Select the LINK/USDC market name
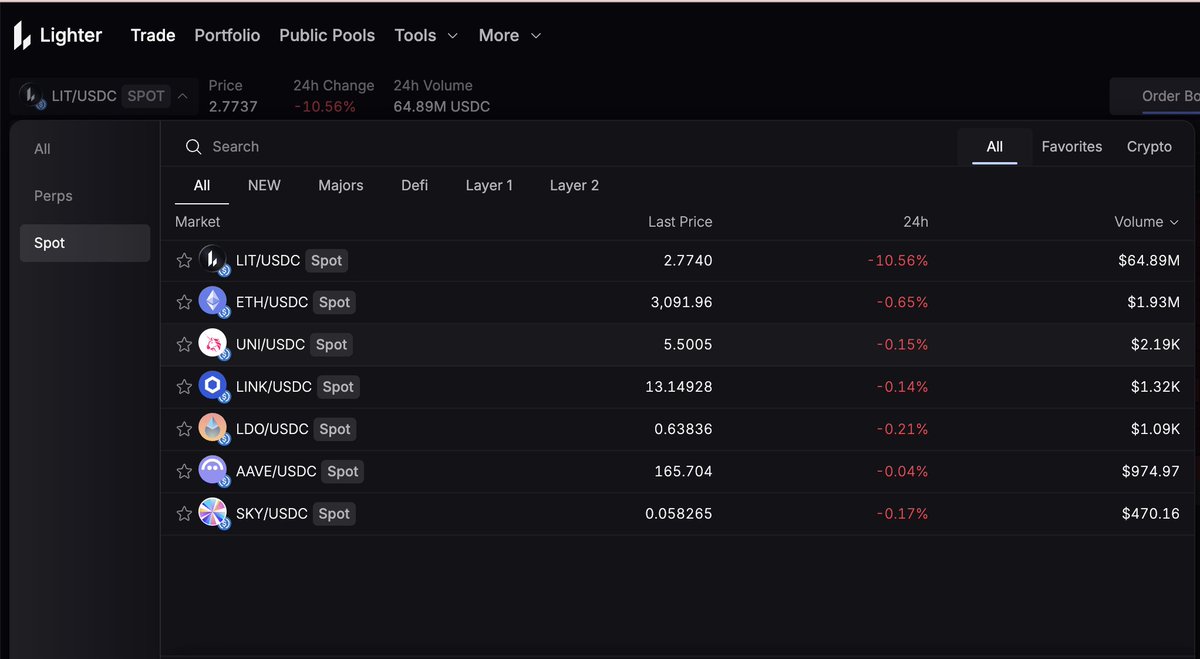Image resolution: width=1200 pixels, height=659 pixels. pos(274,386)
